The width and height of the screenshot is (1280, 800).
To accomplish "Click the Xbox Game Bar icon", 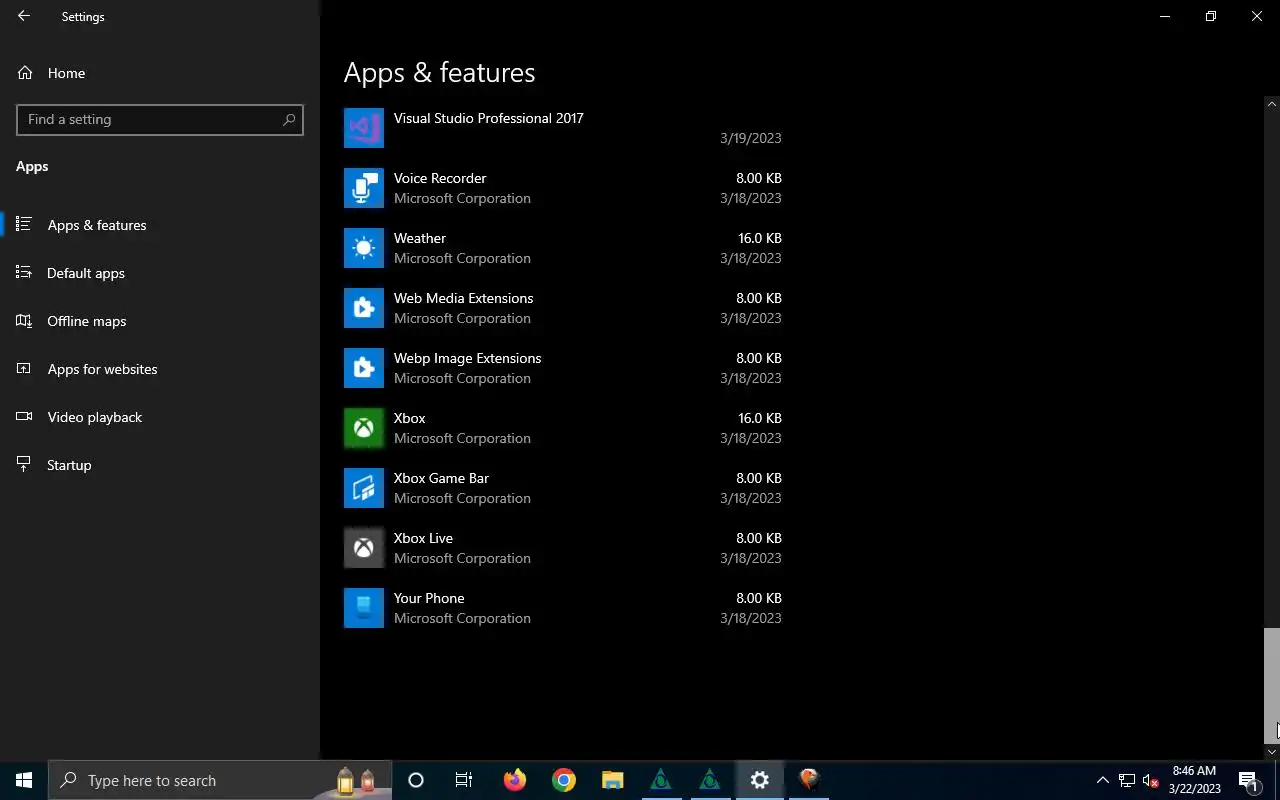I will coord(364,488).
